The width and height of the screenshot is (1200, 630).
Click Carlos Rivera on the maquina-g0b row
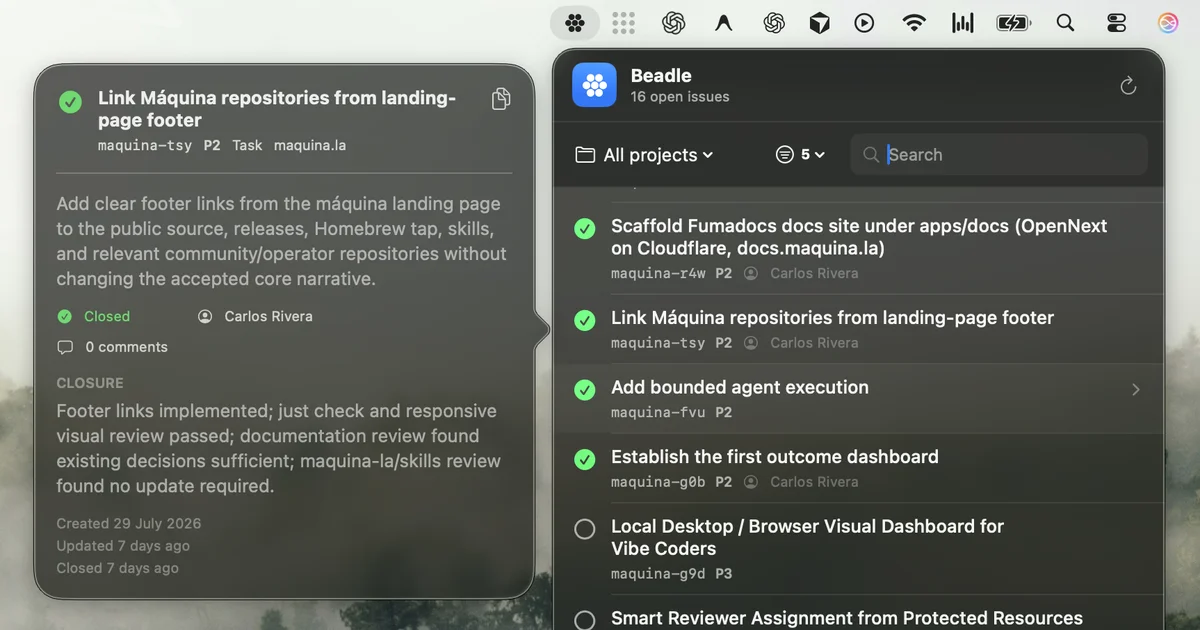coord(814,482)
